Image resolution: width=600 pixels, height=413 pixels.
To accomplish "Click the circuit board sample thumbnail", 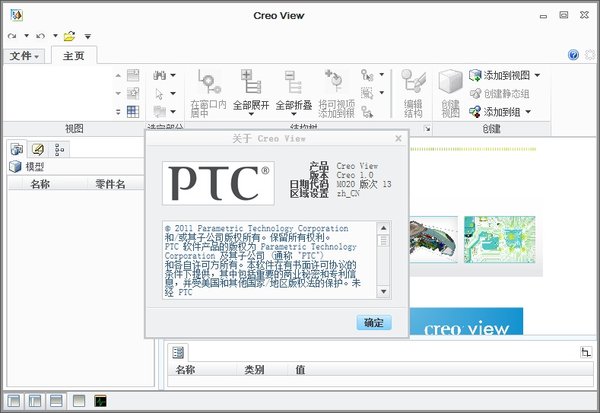I will coord(499,240).
